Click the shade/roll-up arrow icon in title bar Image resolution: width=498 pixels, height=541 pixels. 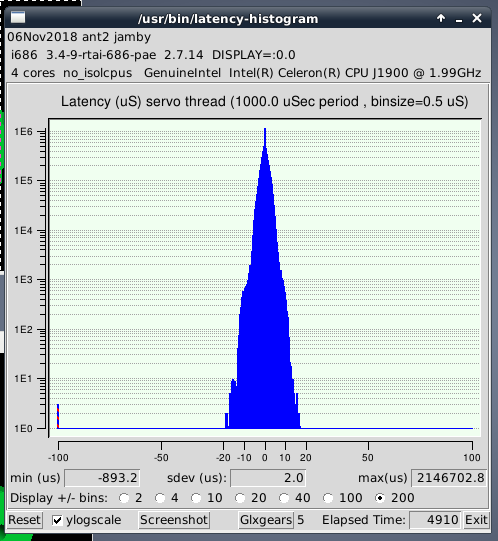pos(441,18)
